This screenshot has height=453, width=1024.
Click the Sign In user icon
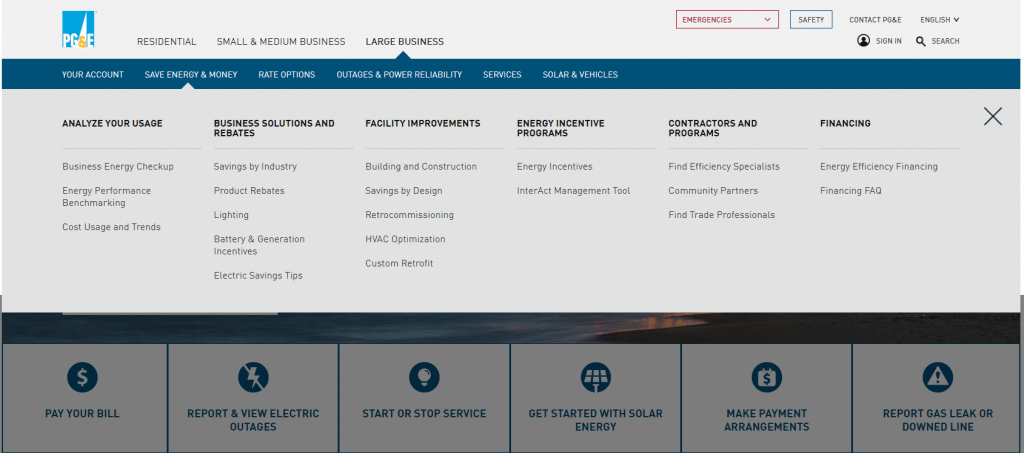coord(863,40)
